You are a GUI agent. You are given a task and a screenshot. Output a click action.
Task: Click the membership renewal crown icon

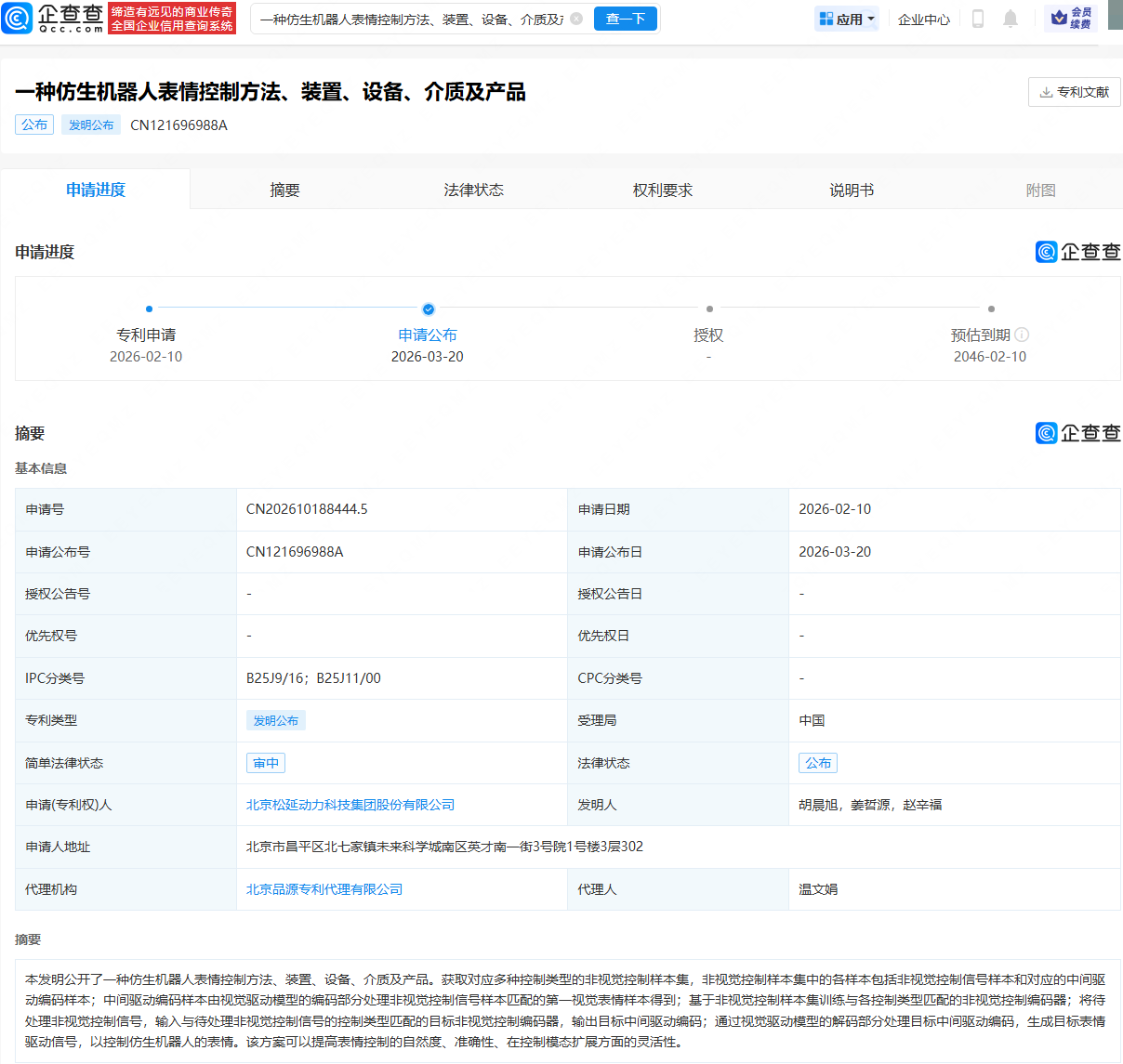pos(1059,19)
